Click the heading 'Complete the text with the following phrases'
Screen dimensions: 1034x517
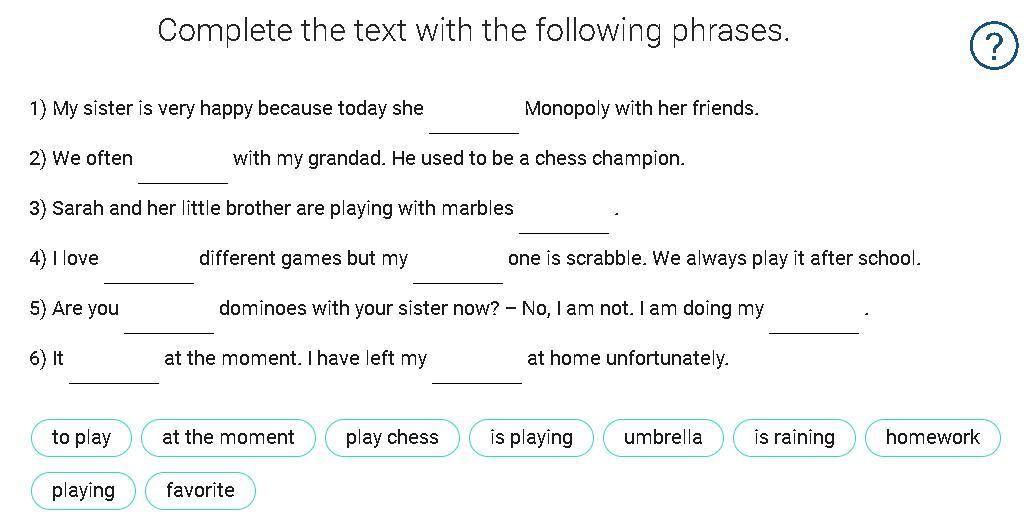[473, 31]
